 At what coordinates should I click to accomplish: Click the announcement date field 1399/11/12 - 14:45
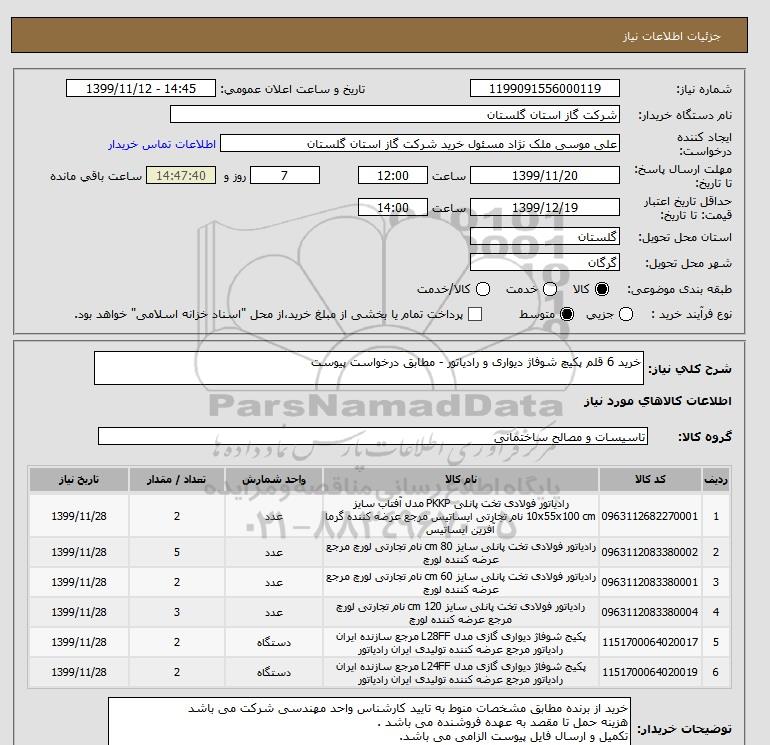tap(141, 88)
